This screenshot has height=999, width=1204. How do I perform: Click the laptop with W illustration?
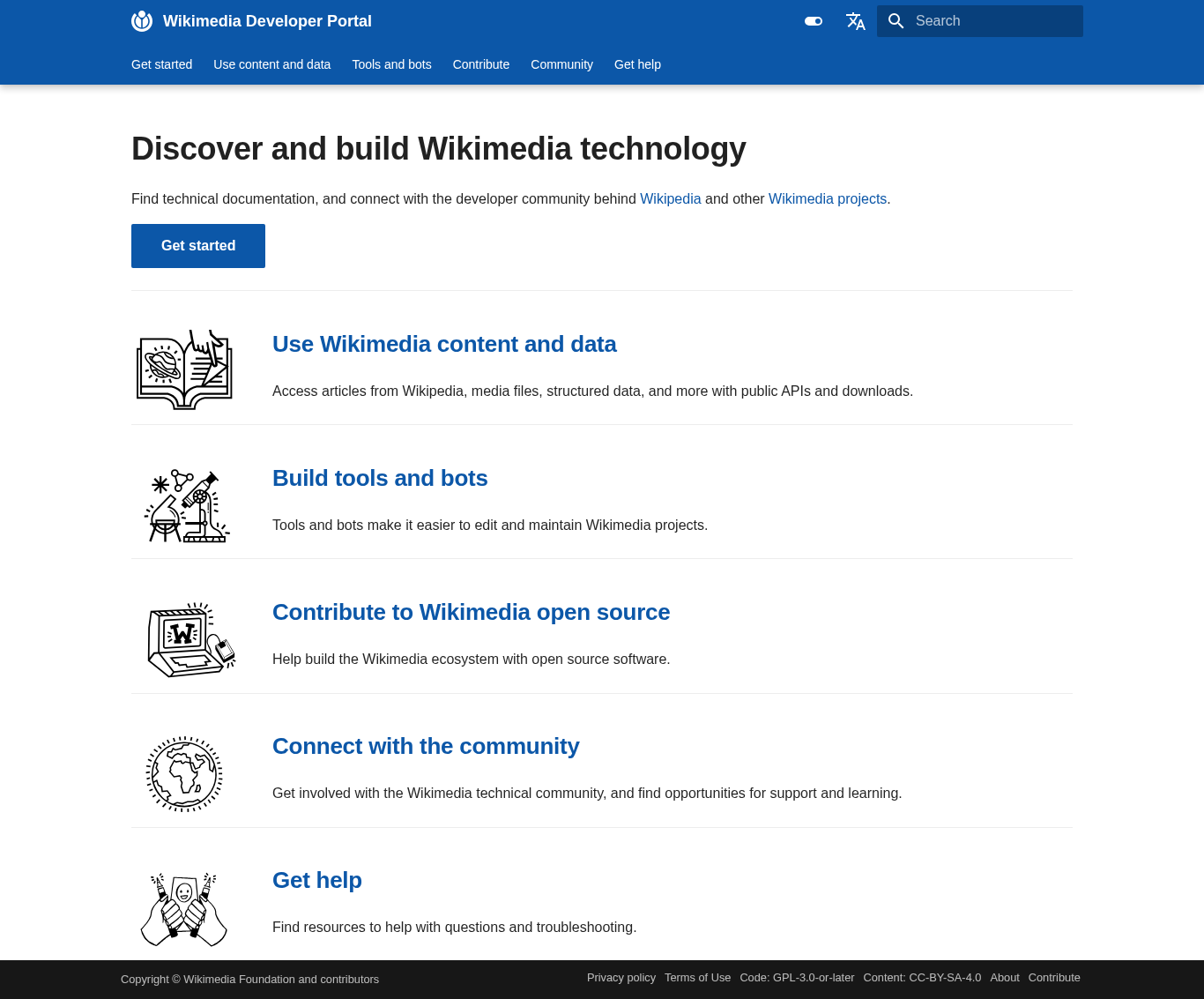191,640
